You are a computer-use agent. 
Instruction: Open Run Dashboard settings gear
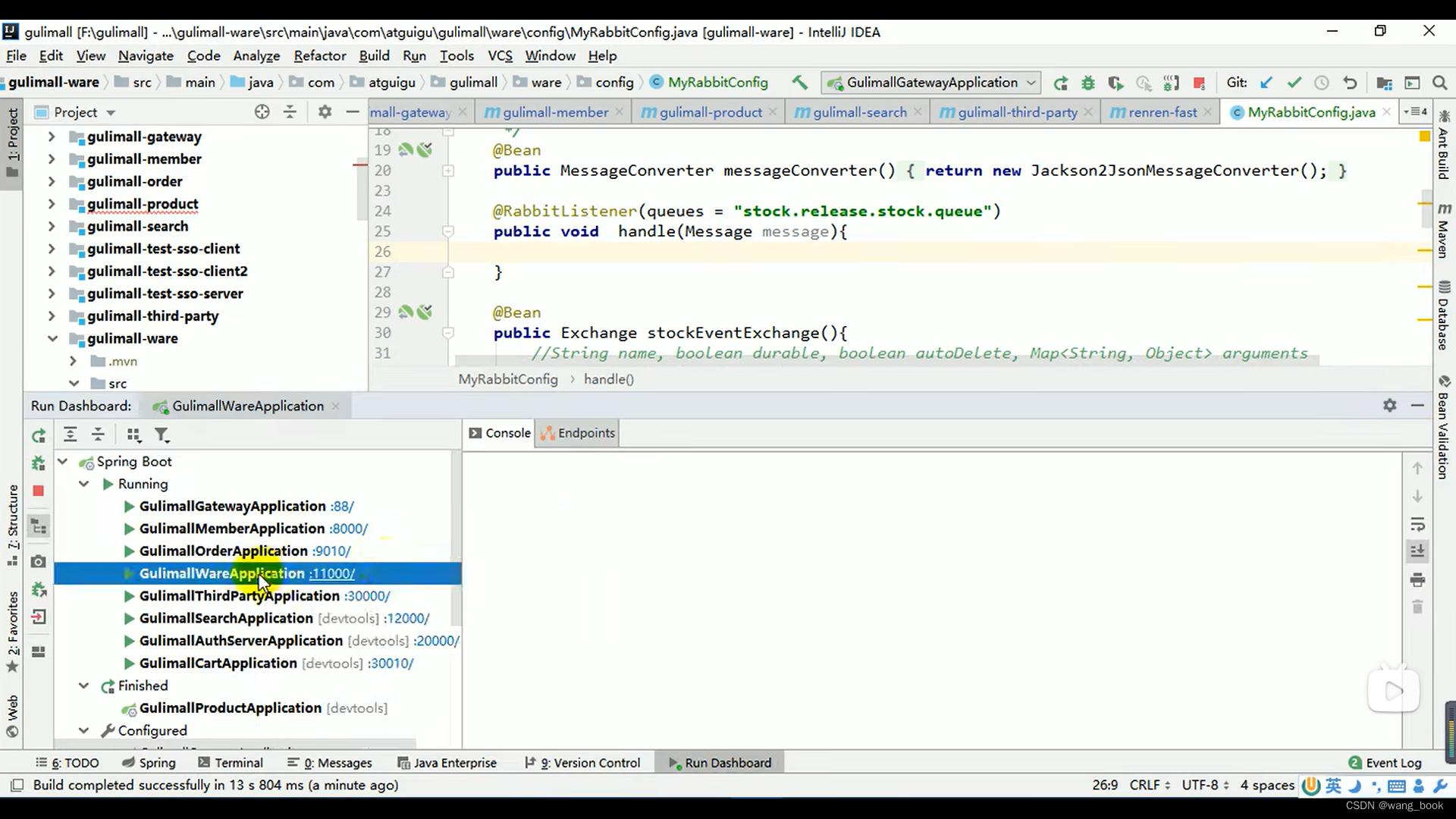pyautogui.click(x=1389, y=406)
